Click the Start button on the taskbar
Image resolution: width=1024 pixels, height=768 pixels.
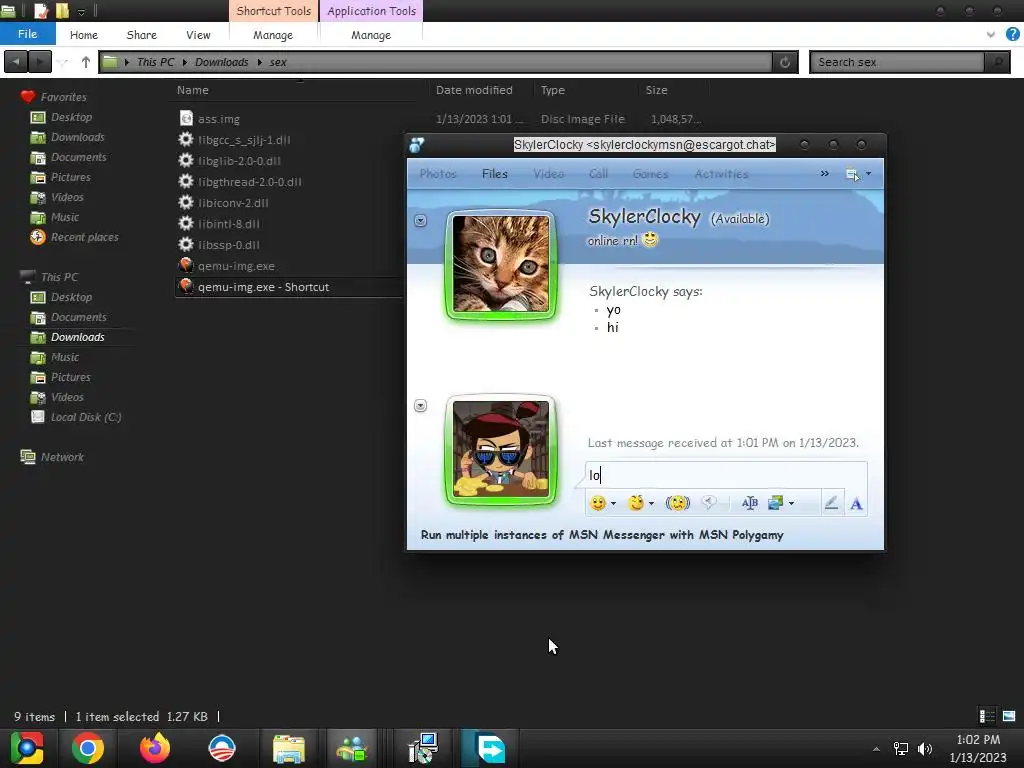pyautogui.click(x=27, y=748)
